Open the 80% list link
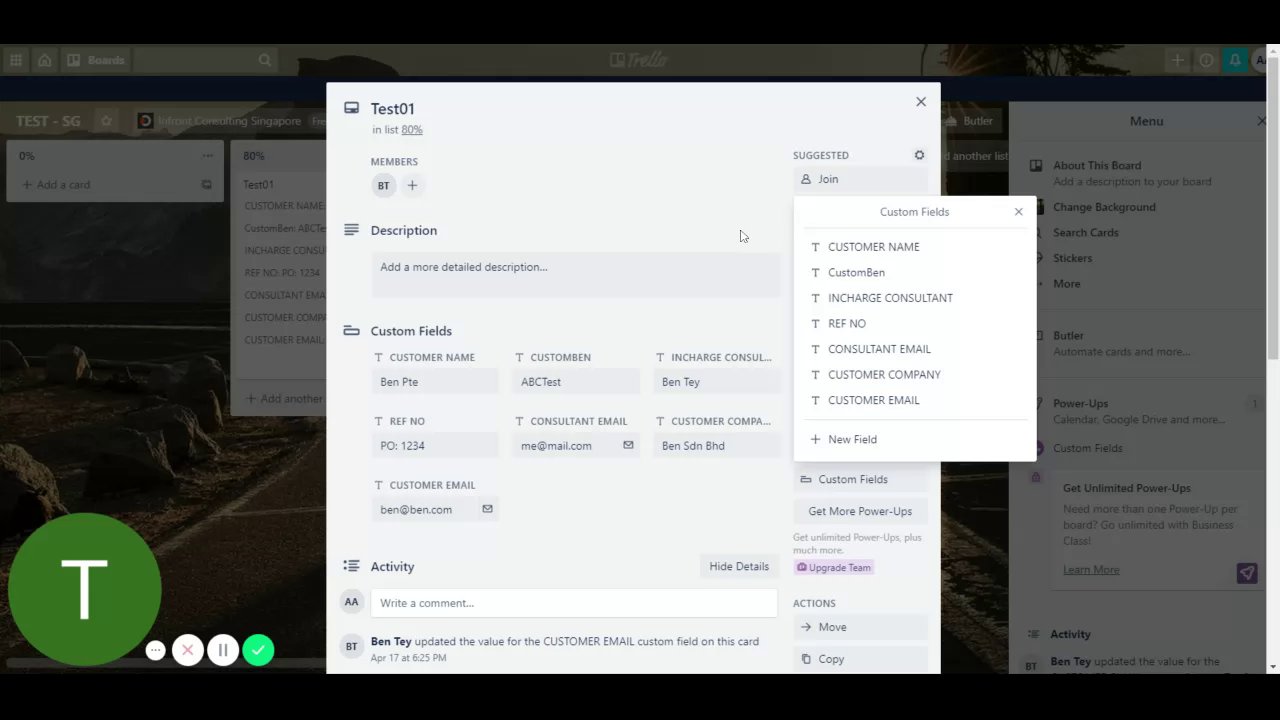 [412, 130]
